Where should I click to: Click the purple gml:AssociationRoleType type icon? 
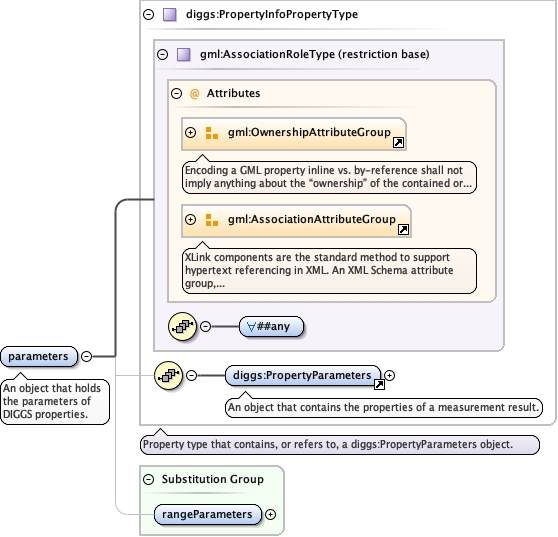[184, 54]
